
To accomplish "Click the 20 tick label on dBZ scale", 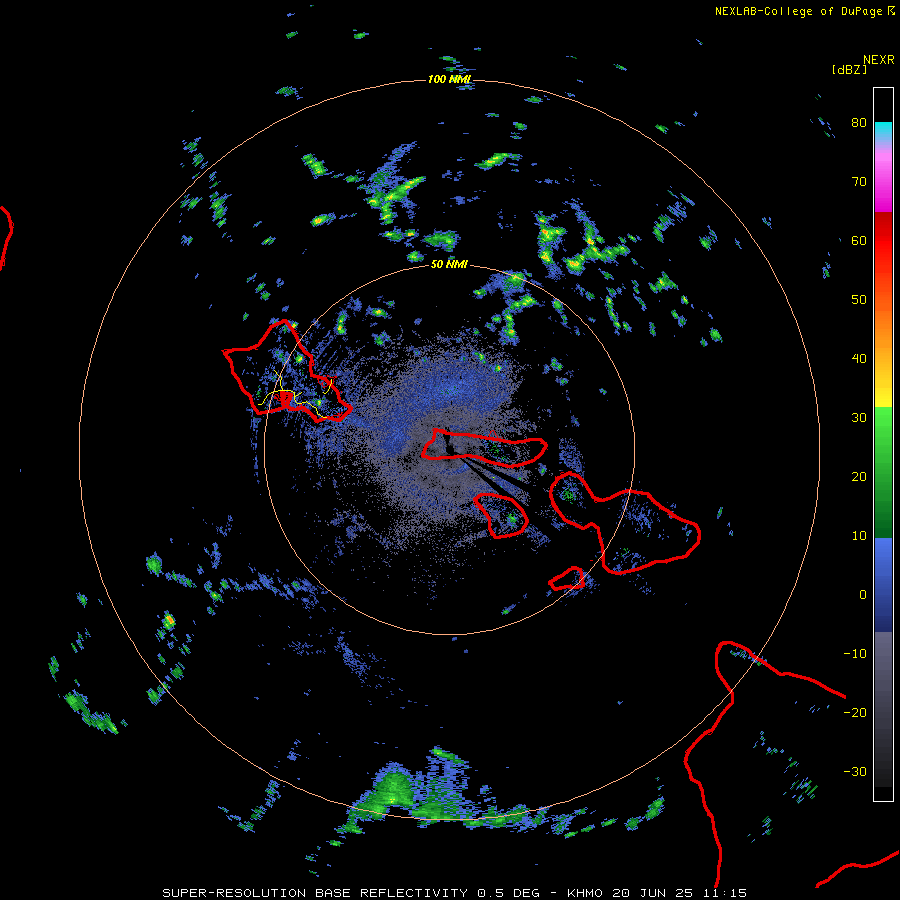I will pos(859,477).
